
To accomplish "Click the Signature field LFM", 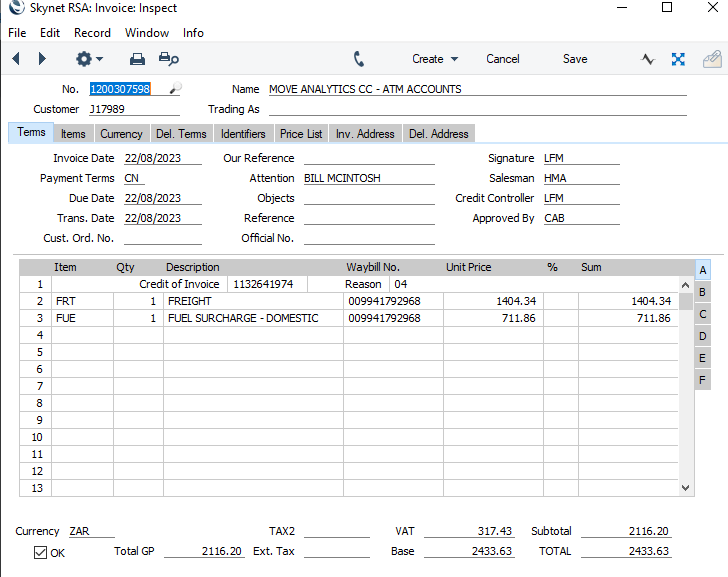I will [x=581, y=158].
